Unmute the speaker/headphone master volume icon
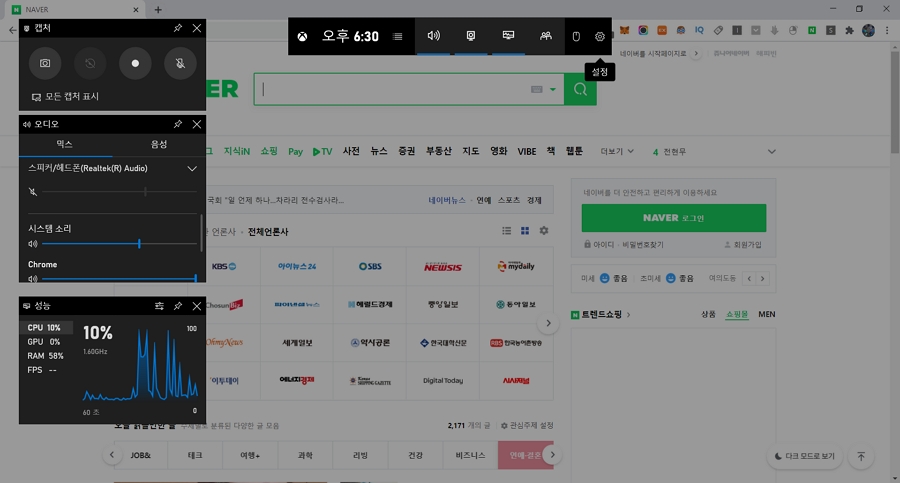This screenshot has height=483, width=900. [x=33, y=192]
